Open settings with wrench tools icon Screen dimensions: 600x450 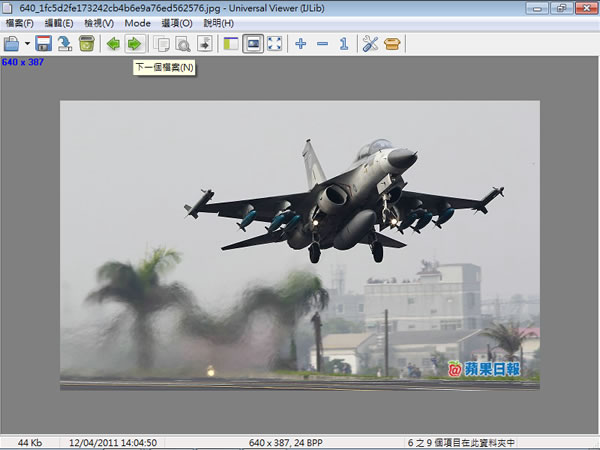point(369,44)
